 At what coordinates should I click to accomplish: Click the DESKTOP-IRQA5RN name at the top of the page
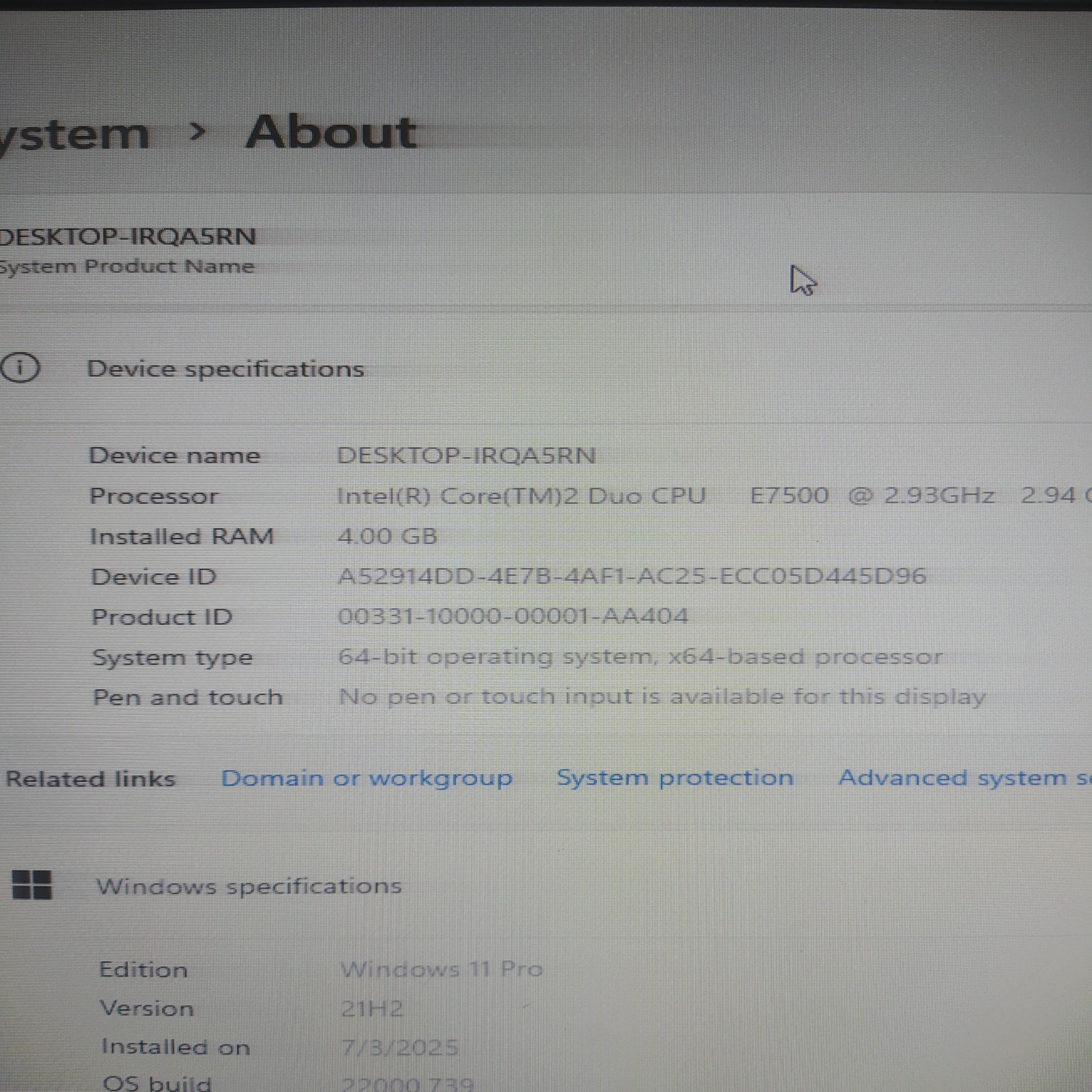click(128, 236)
